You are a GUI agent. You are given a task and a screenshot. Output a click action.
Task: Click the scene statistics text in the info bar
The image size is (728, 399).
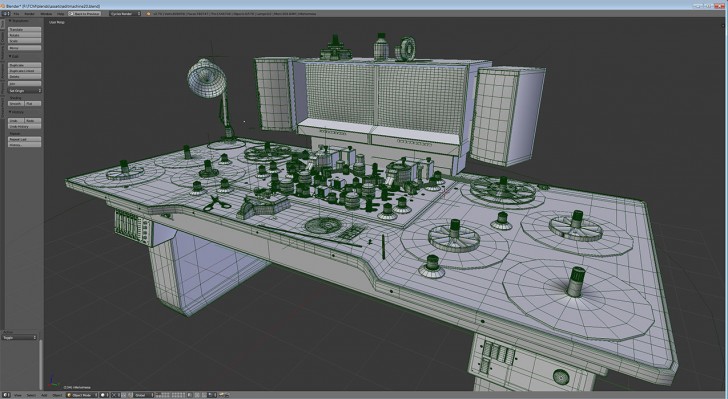pos(234,13)
